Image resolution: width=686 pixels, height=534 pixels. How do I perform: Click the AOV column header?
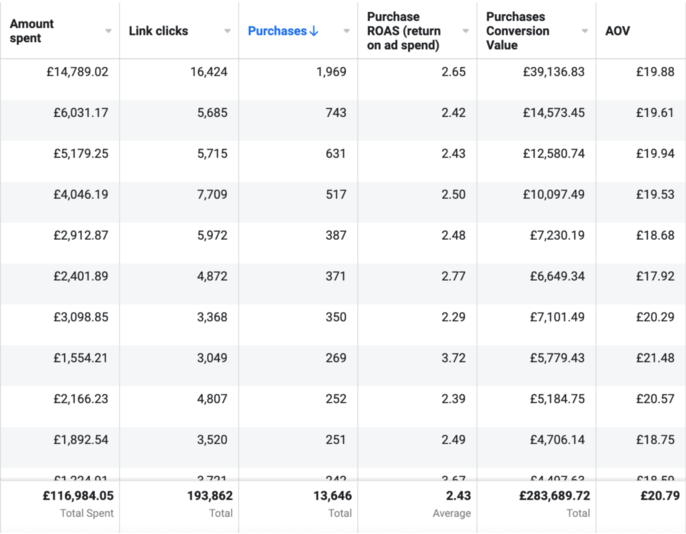coord(618,31)
